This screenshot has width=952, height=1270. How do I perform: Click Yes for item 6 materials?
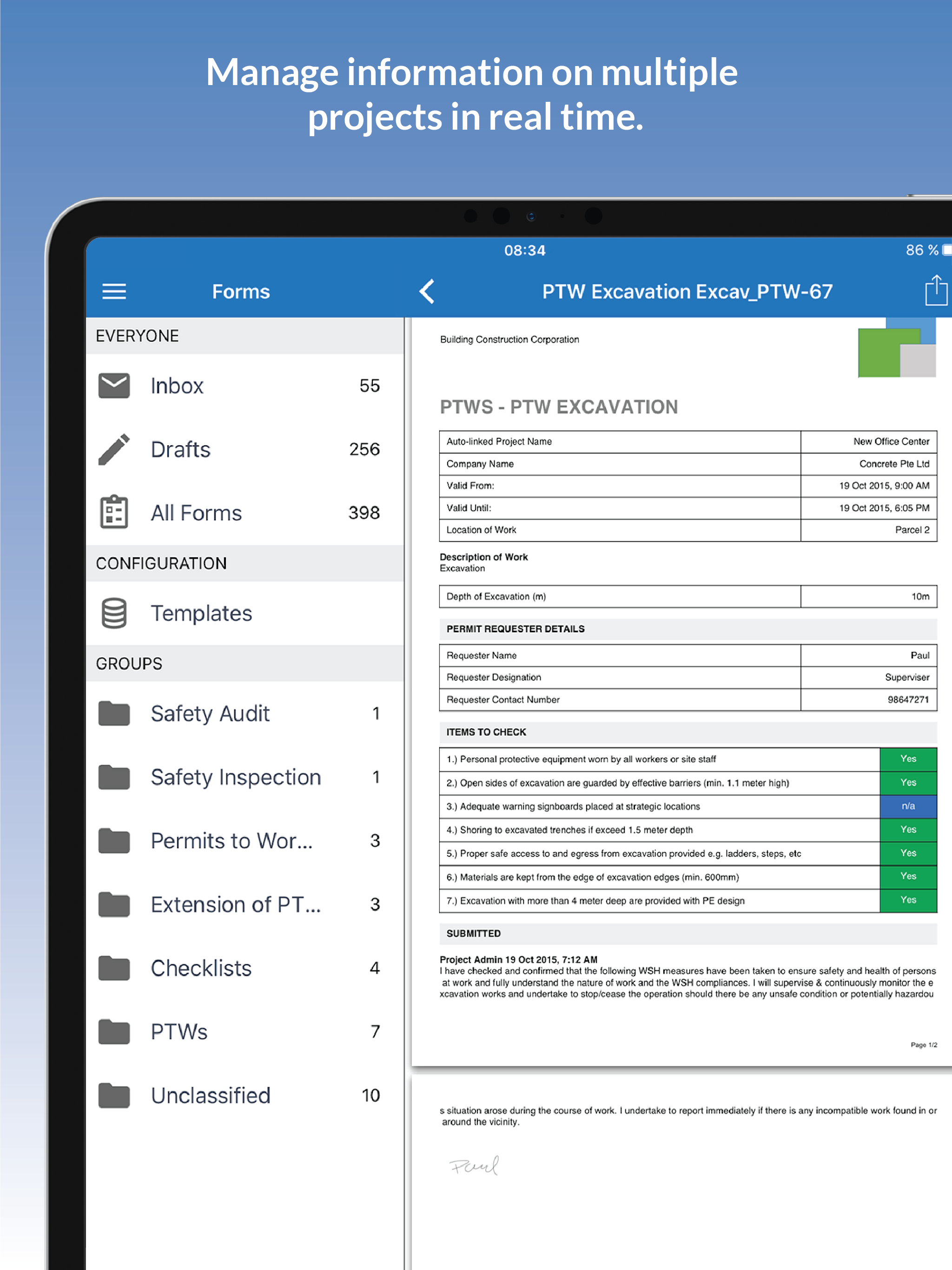908,877
